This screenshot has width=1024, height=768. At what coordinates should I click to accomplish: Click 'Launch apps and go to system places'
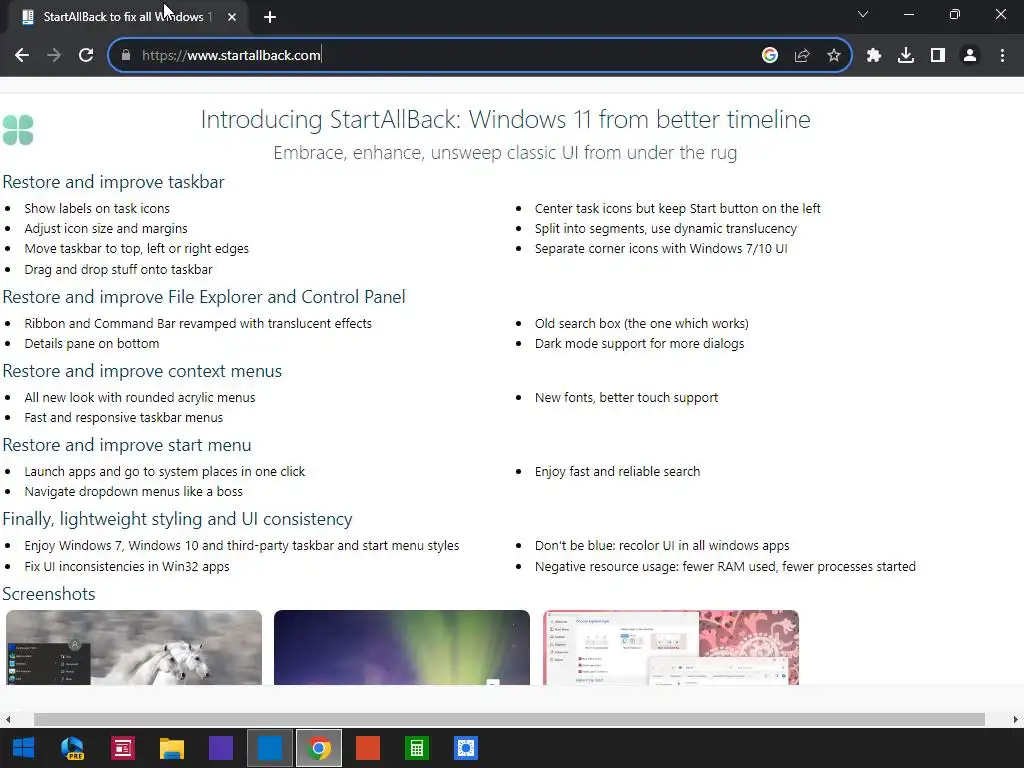[x=165, y=472]
